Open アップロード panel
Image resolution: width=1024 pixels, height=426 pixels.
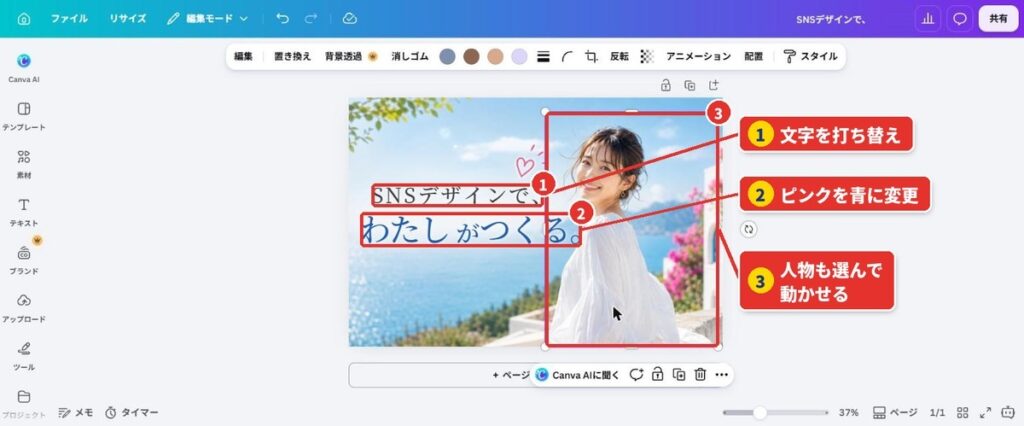coord(24,308)
